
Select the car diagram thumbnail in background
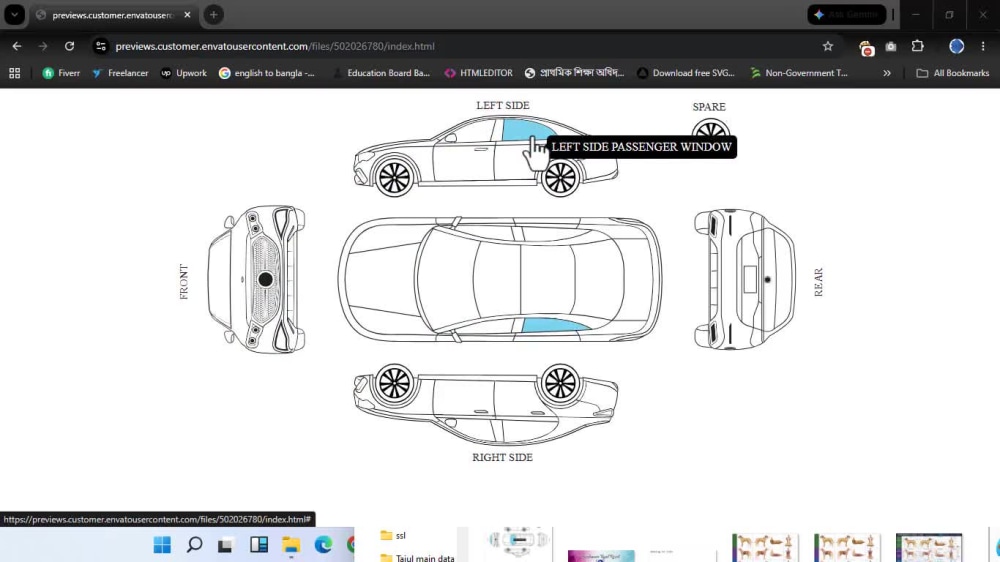[x=518, y=541]
